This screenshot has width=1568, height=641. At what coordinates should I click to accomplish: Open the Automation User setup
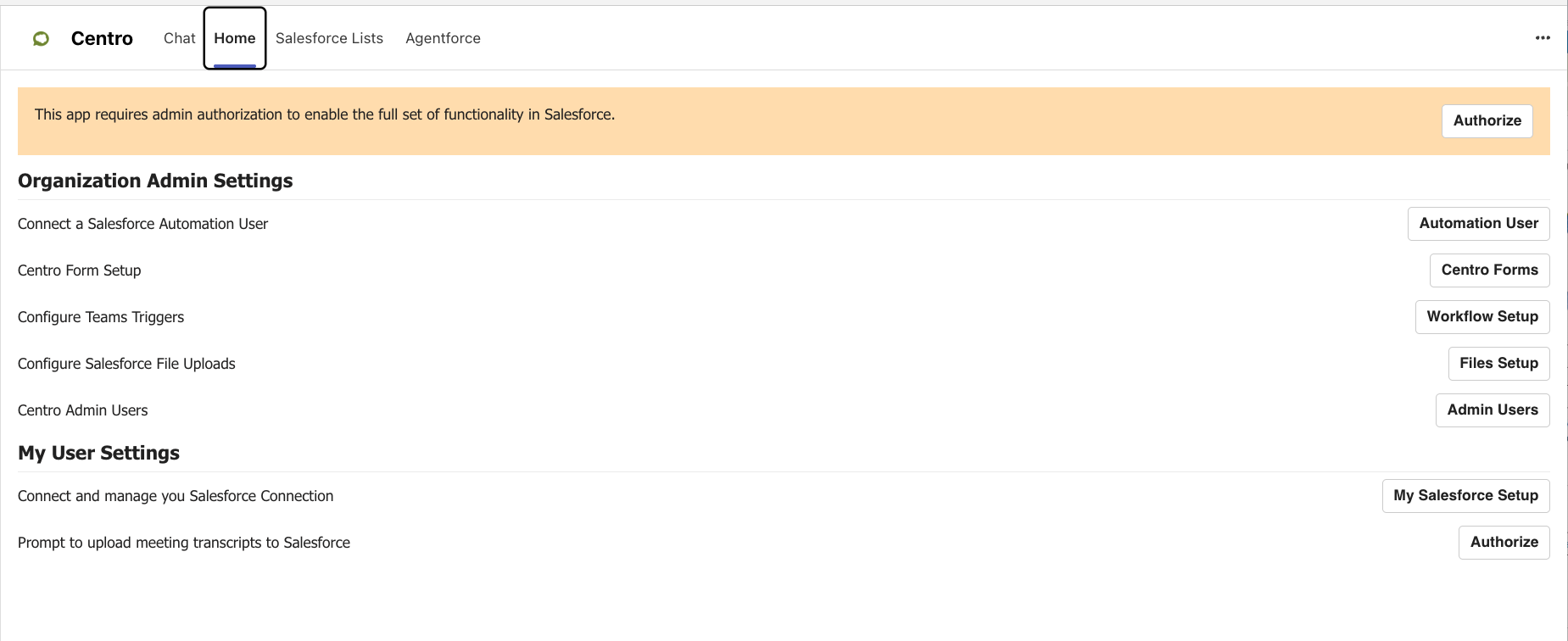tap(1479, 224)
